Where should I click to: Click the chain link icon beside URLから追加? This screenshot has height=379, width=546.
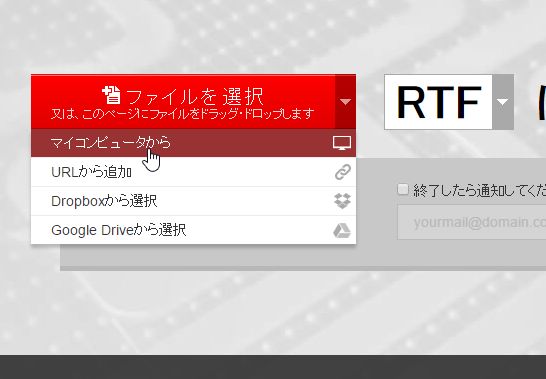pos(343,172)
